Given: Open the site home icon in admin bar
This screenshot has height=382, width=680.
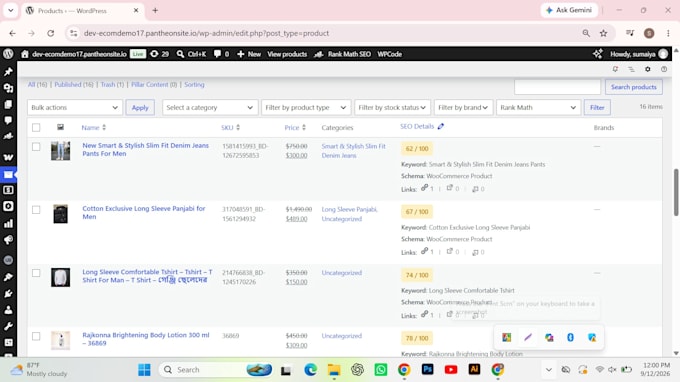Looking at the screenshot, I should pyautogui.click(x=25, y=54).
